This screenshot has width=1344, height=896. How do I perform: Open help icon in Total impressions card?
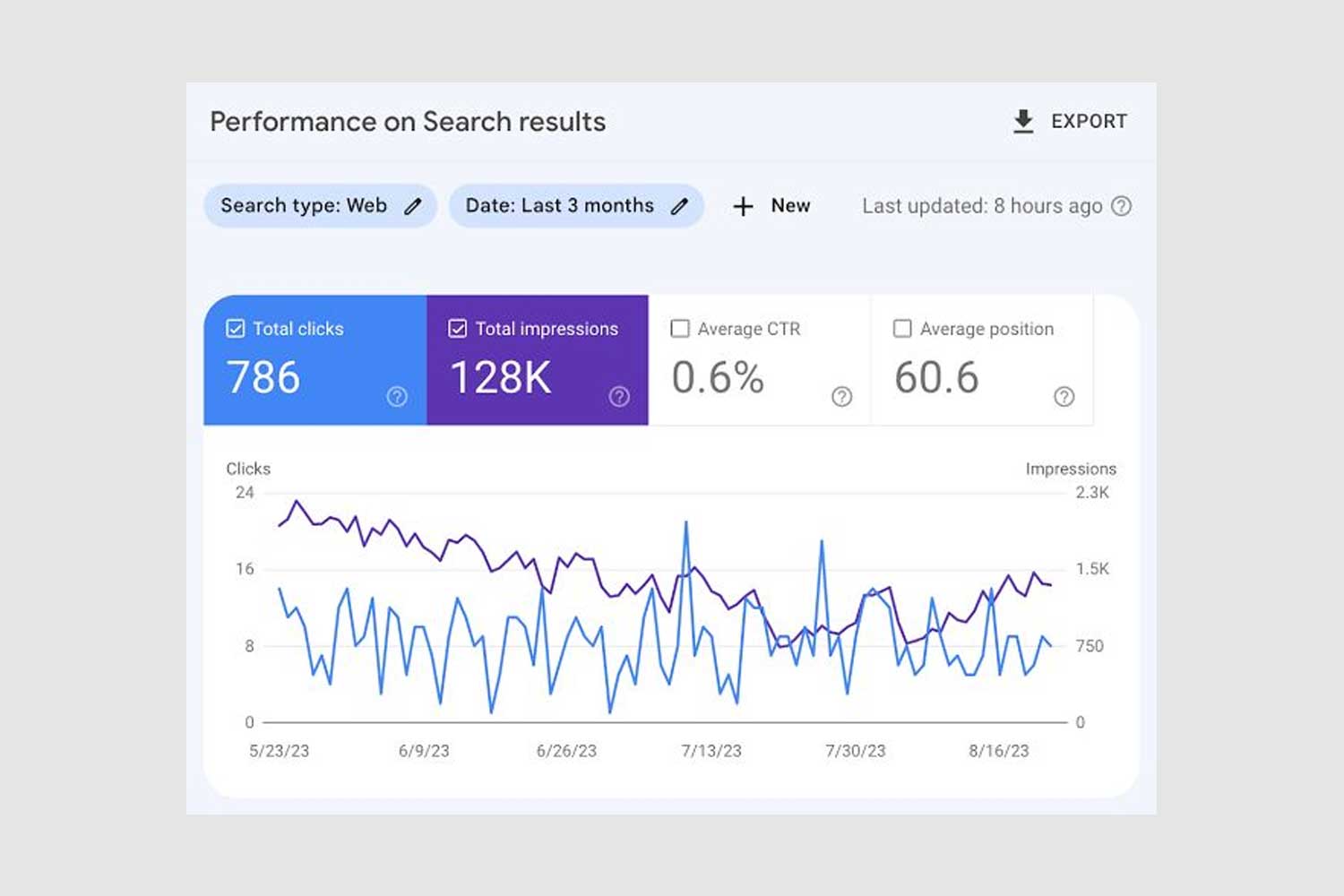619,396
